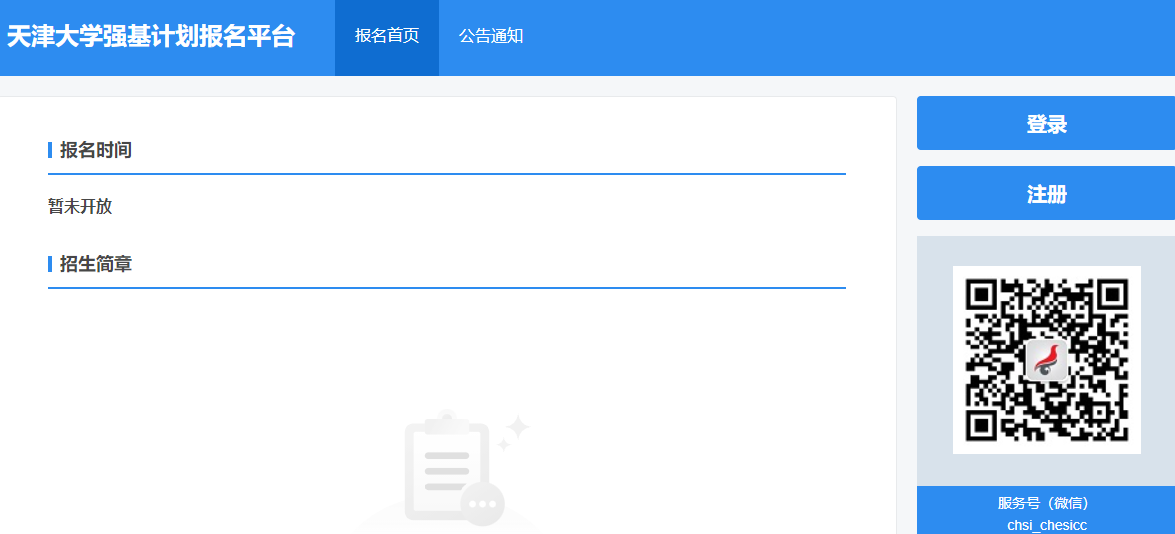Click the blue divider line under 招生简章
The height and width of the screenshot is (534, 1175).
(x=447, y=288)
